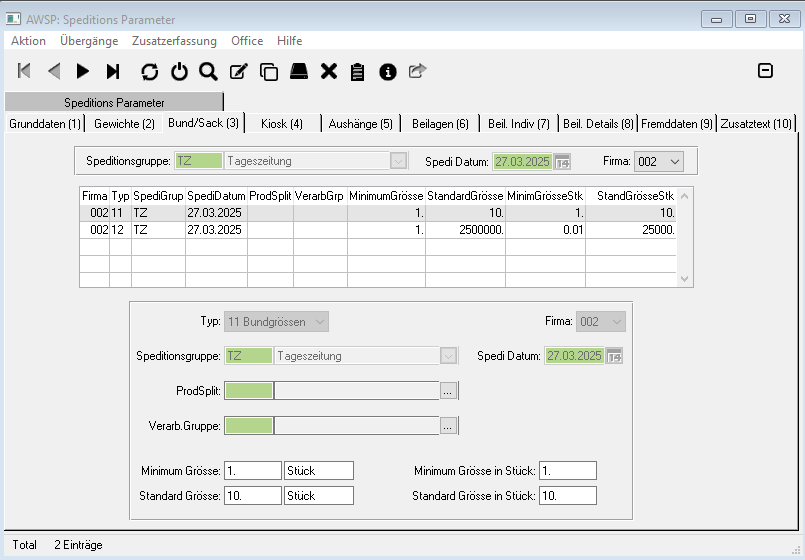Jump to the last record

point(113,71)
